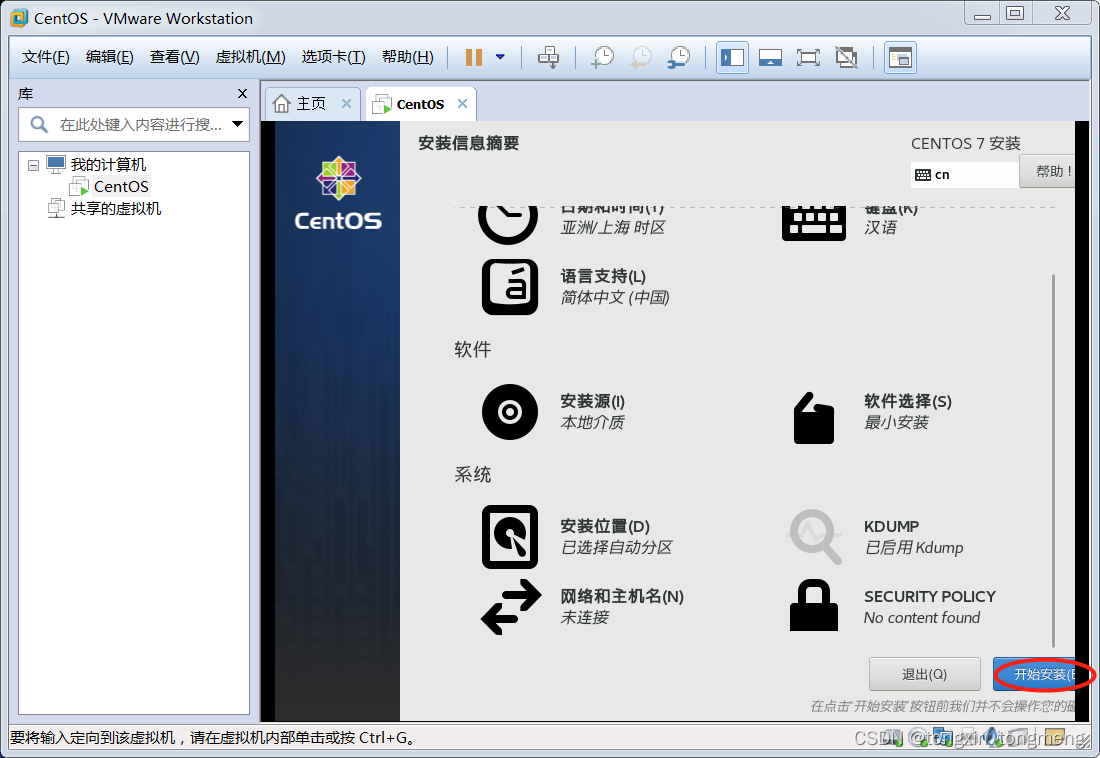Click the 语言支持(L) label
The width and height of the screenshot is (1100, 758).
click(603, 277)
